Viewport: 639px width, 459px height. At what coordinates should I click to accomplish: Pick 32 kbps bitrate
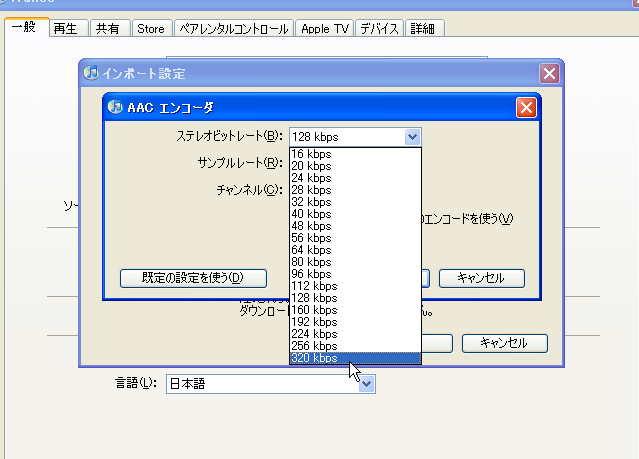click(x=355, y=202)
